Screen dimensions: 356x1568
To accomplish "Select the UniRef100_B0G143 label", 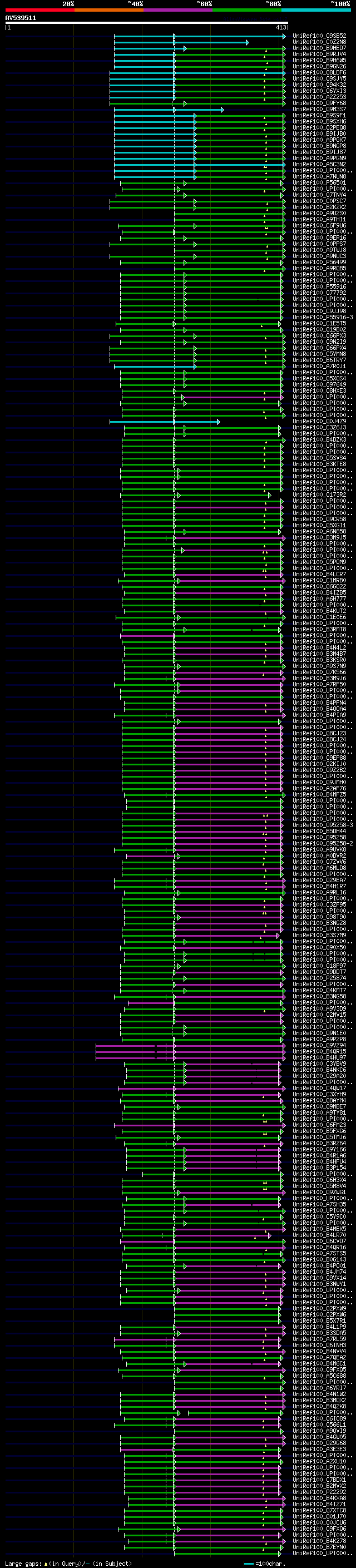I will (319, 1259).
